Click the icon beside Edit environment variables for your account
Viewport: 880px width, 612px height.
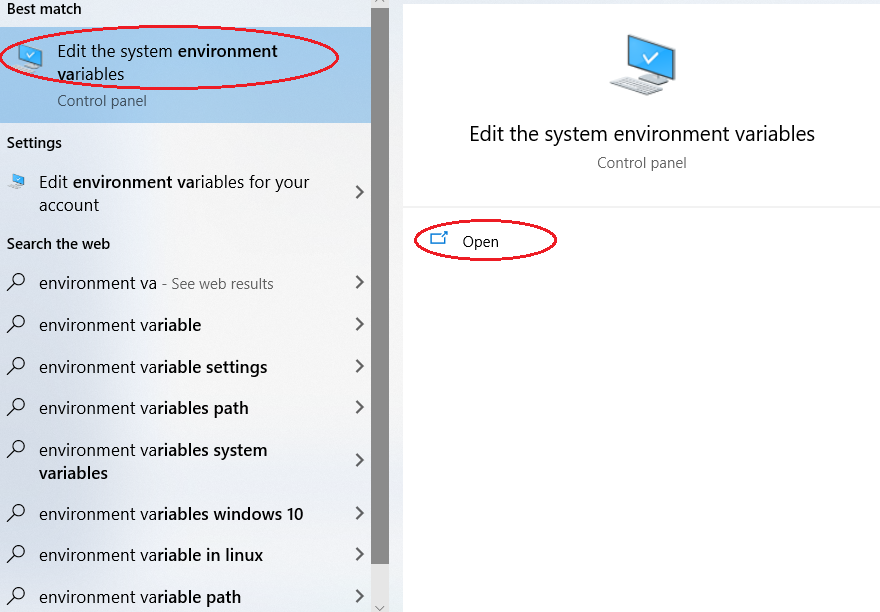pos(17,181)
